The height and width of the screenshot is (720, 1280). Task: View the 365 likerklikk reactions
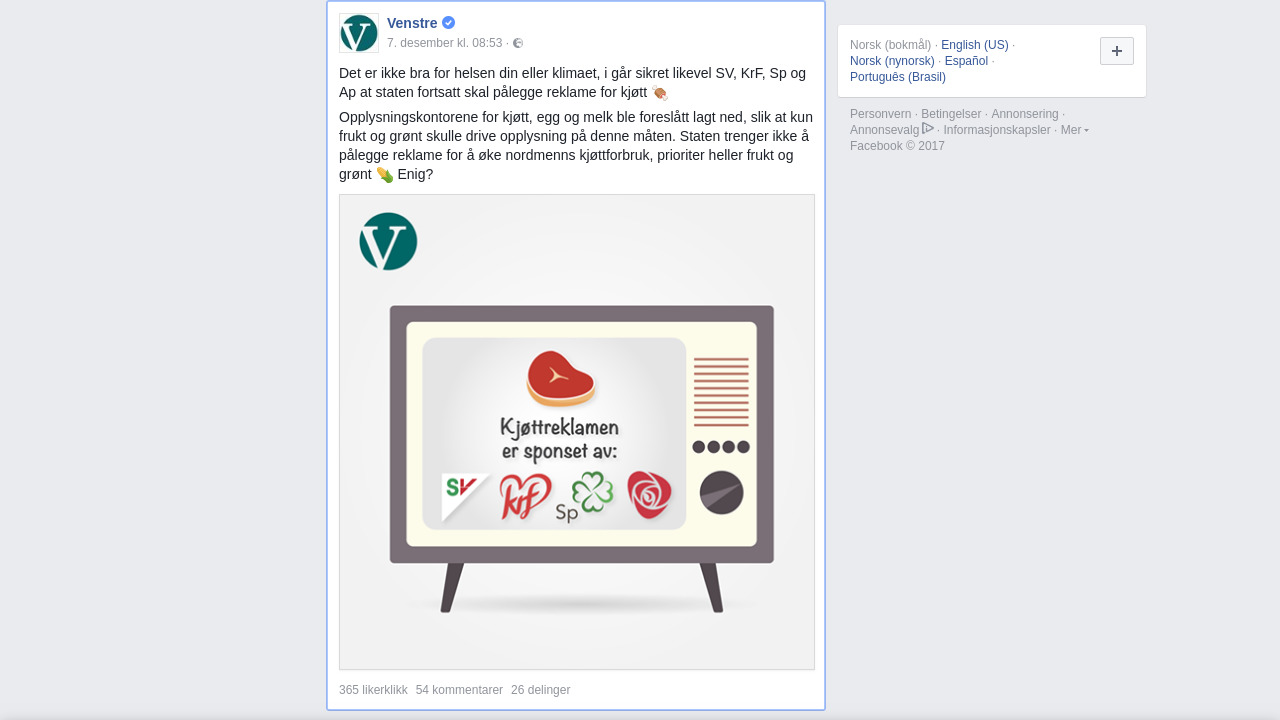point(373,690)
